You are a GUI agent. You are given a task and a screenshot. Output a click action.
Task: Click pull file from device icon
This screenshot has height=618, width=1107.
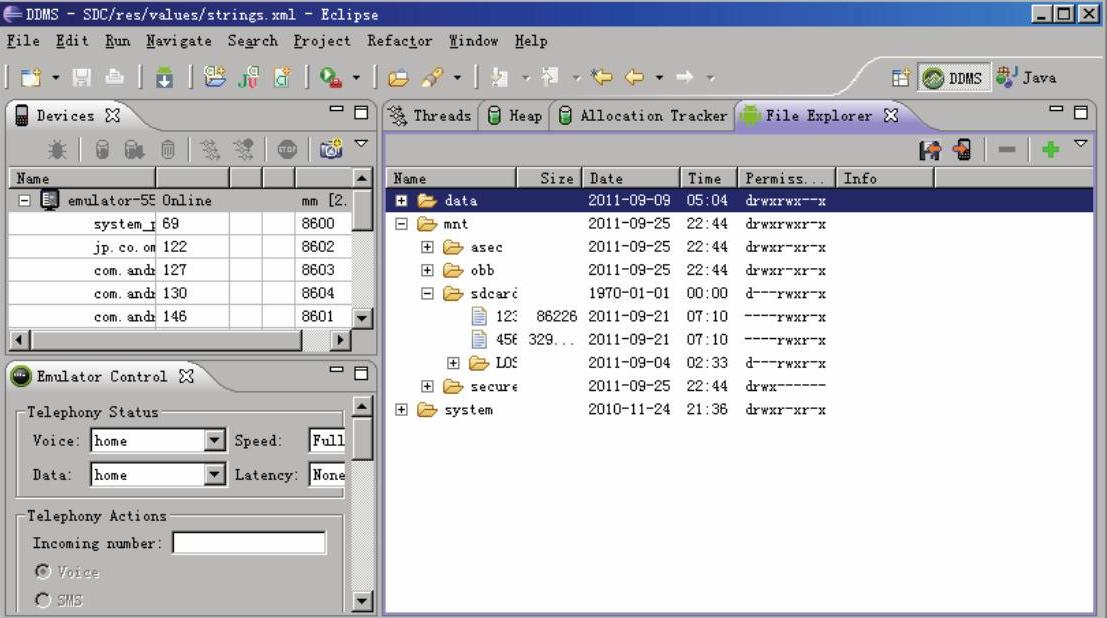click(x=931, y=150)
